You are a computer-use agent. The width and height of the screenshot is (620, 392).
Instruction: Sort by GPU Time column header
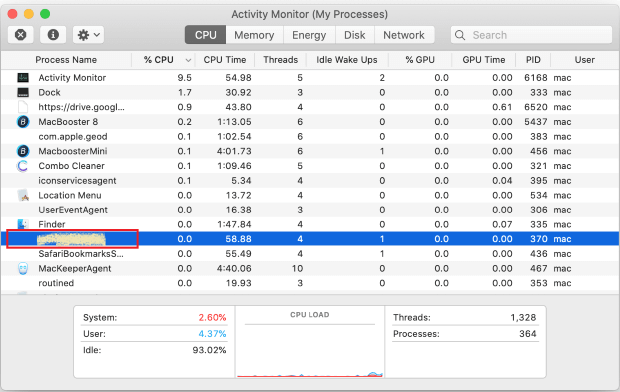click(x=484, y=60)
